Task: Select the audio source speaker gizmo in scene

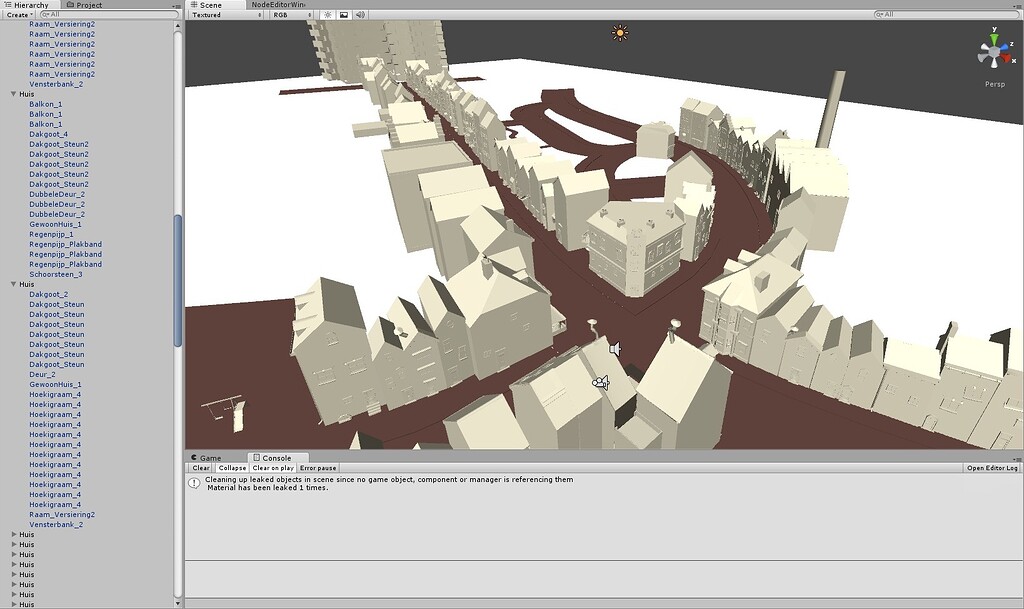Action: point(615,349)
